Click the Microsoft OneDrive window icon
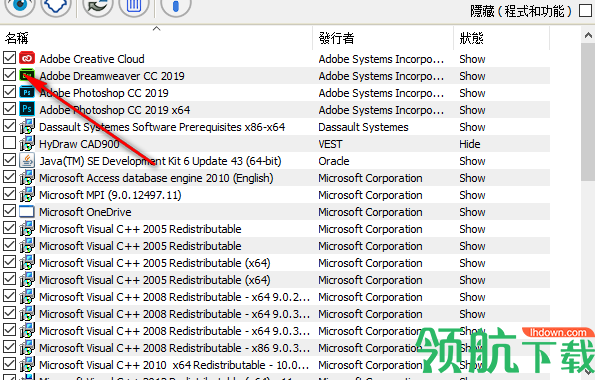 [27, 211]
